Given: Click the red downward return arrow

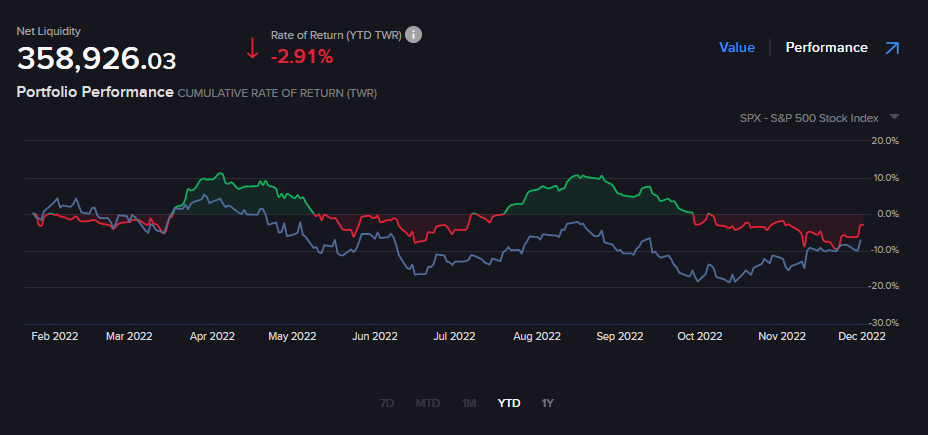Looking at the screenshot, I should [252, 47].
